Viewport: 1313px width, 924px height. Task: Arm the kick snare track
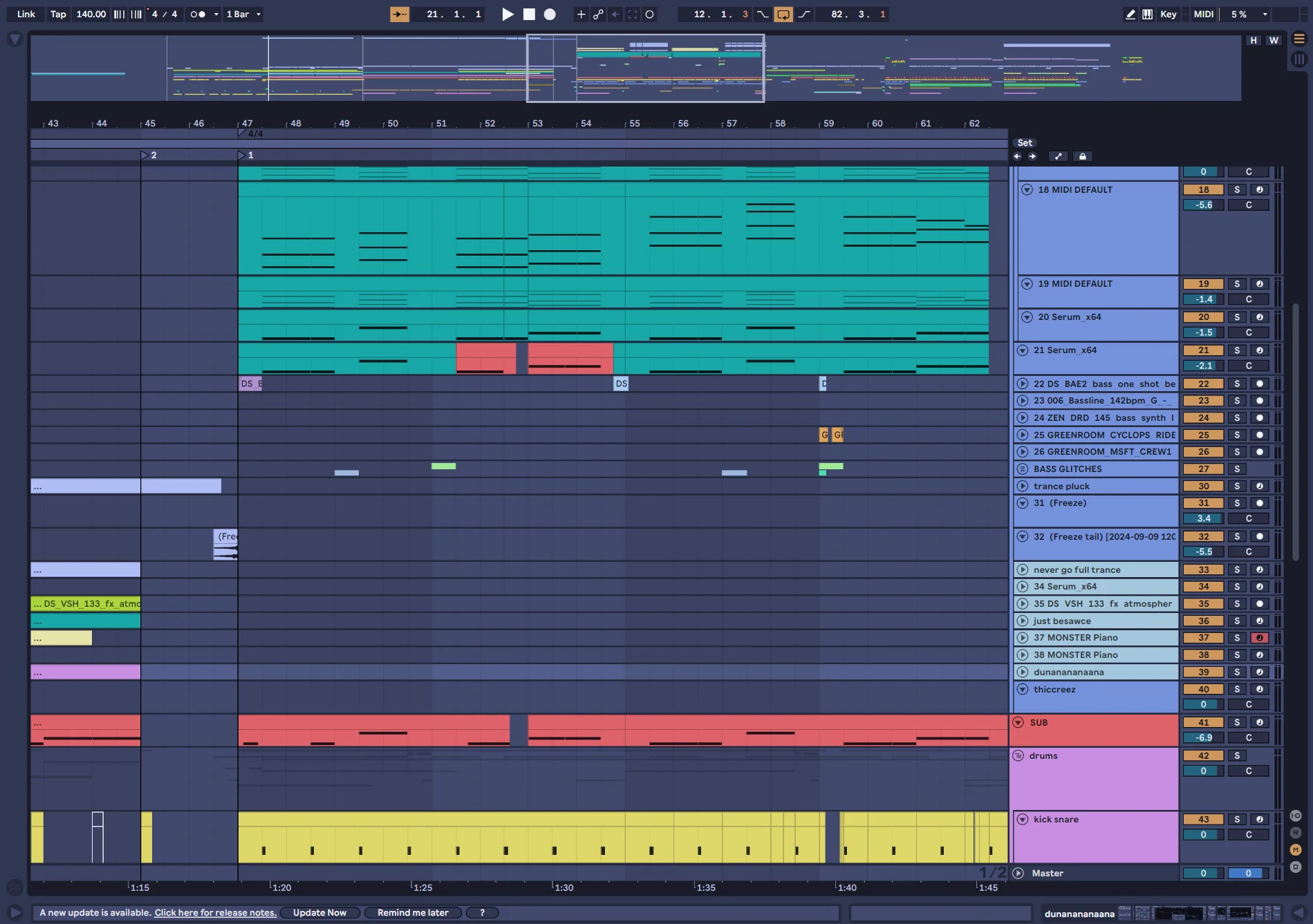click(1260, 819)
